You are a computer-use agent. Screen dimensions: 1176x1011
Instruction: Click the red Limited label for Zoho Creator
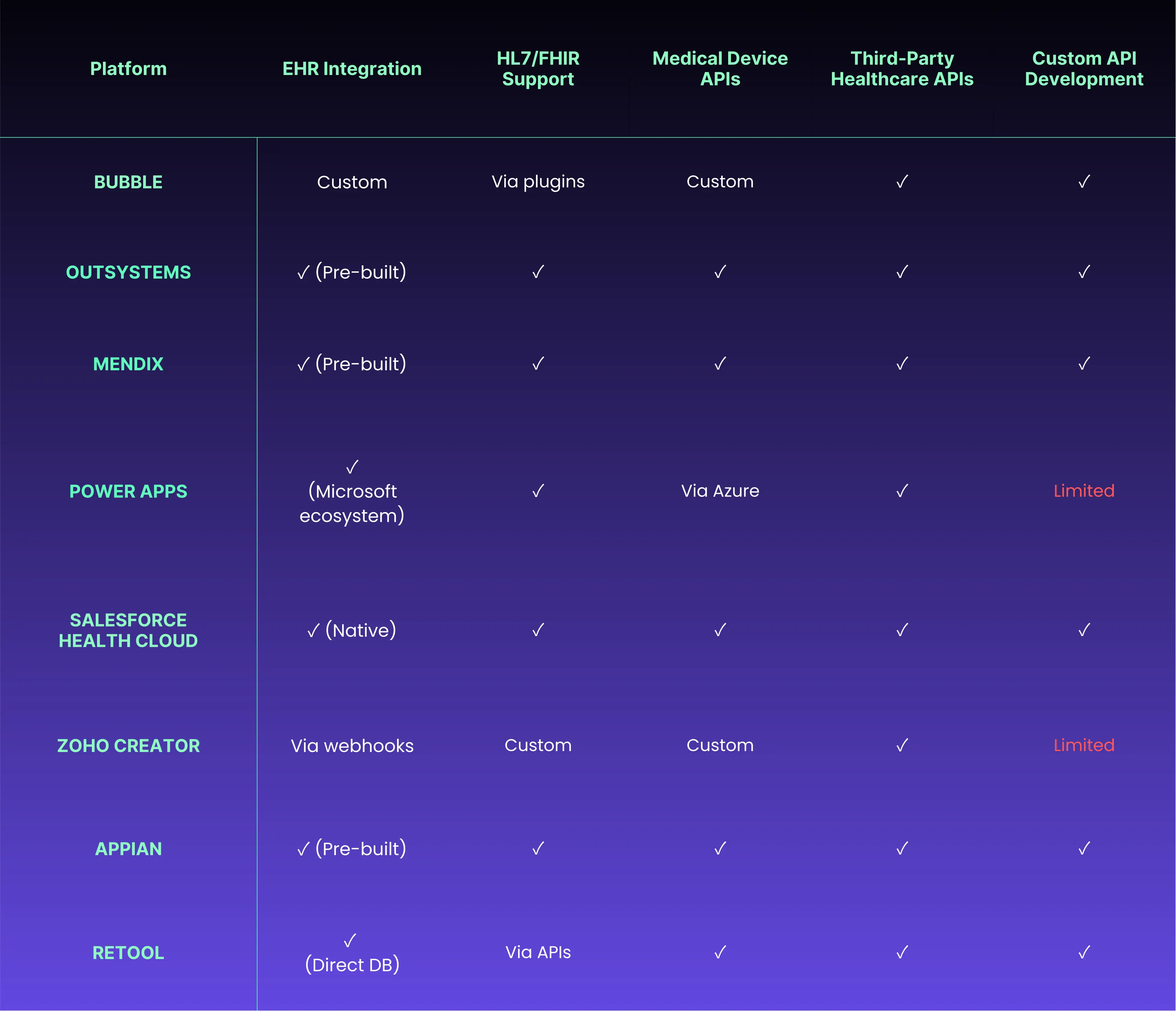point(1084,745)
